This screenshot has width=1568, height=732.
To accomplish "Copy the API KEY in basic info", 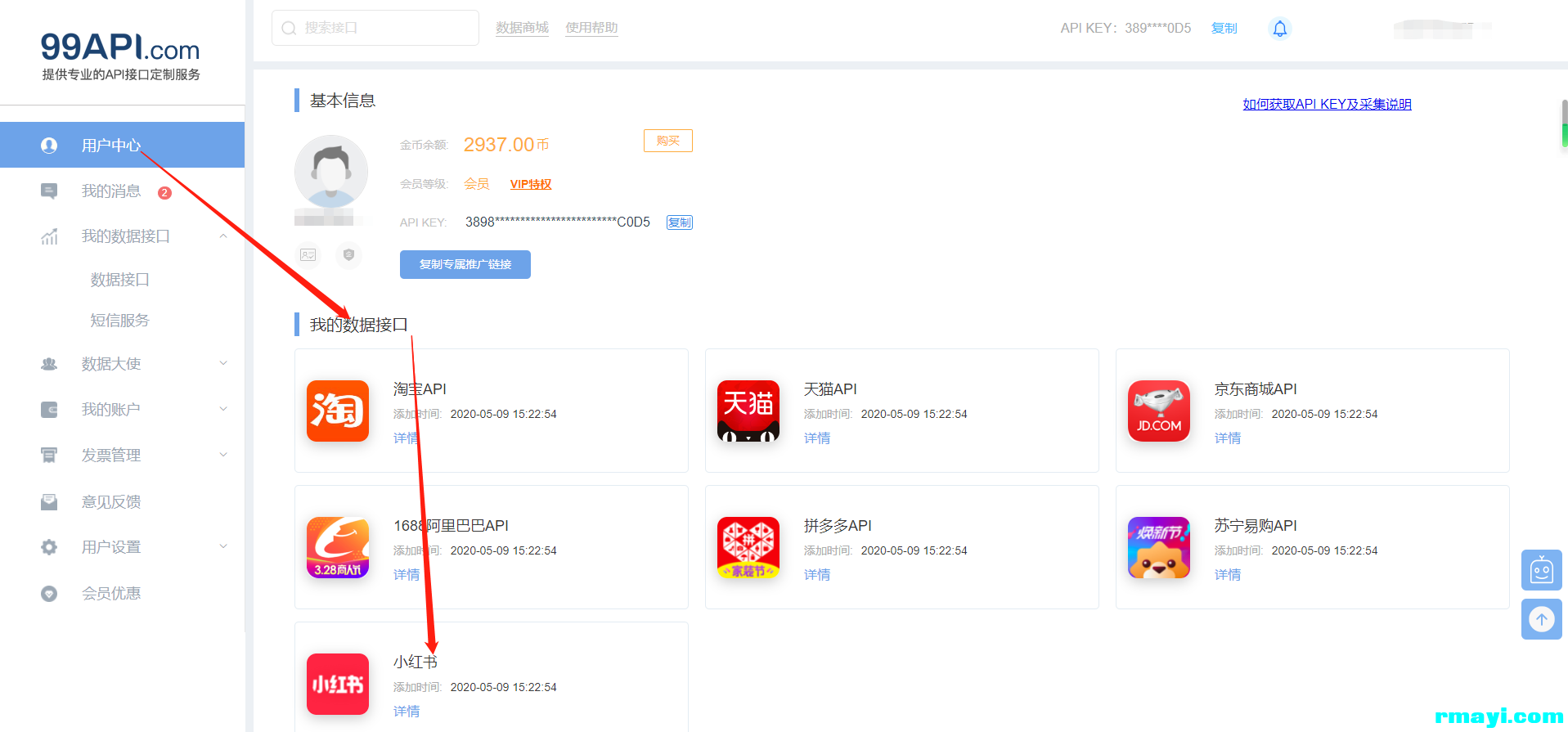I will tap(680, 222).
